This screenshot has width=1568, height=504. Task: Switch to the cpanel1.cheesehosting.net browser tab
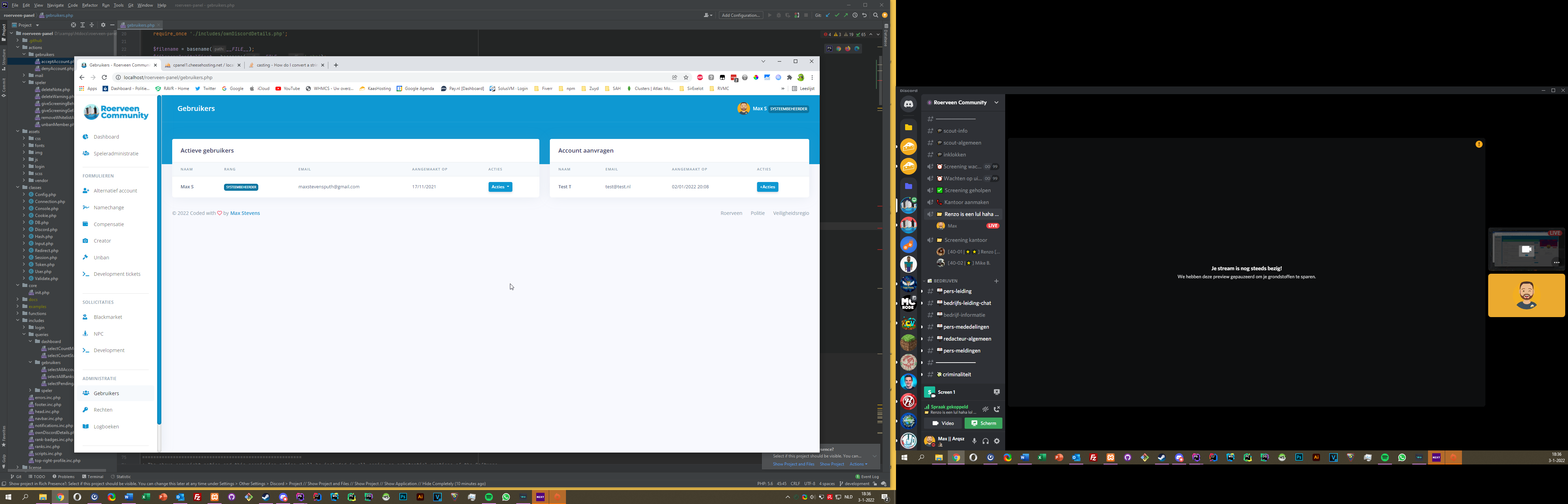tap(203, 64)
